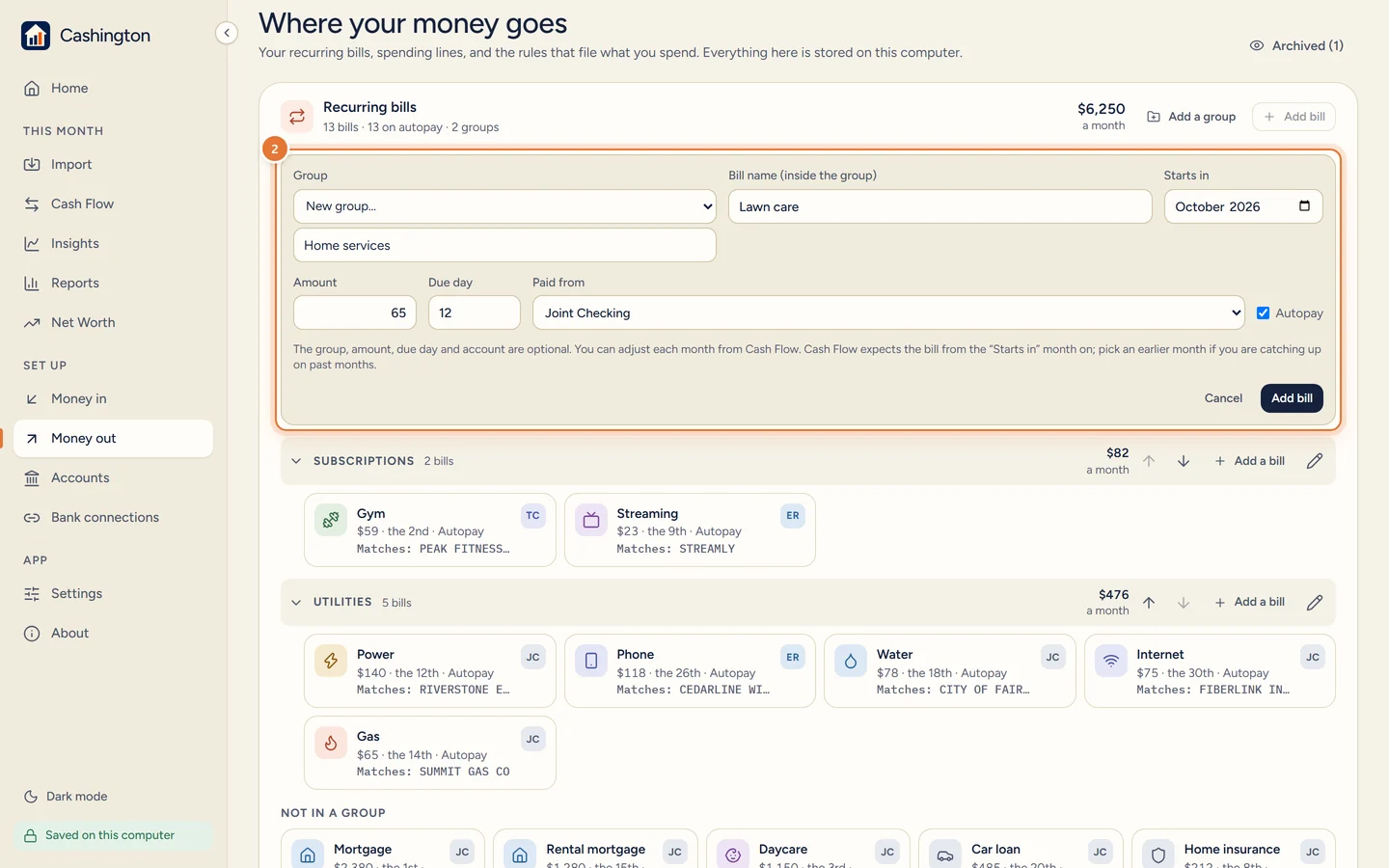Add a bill to Subscriptions group

pyautogui.click(x=1249, y=461)
